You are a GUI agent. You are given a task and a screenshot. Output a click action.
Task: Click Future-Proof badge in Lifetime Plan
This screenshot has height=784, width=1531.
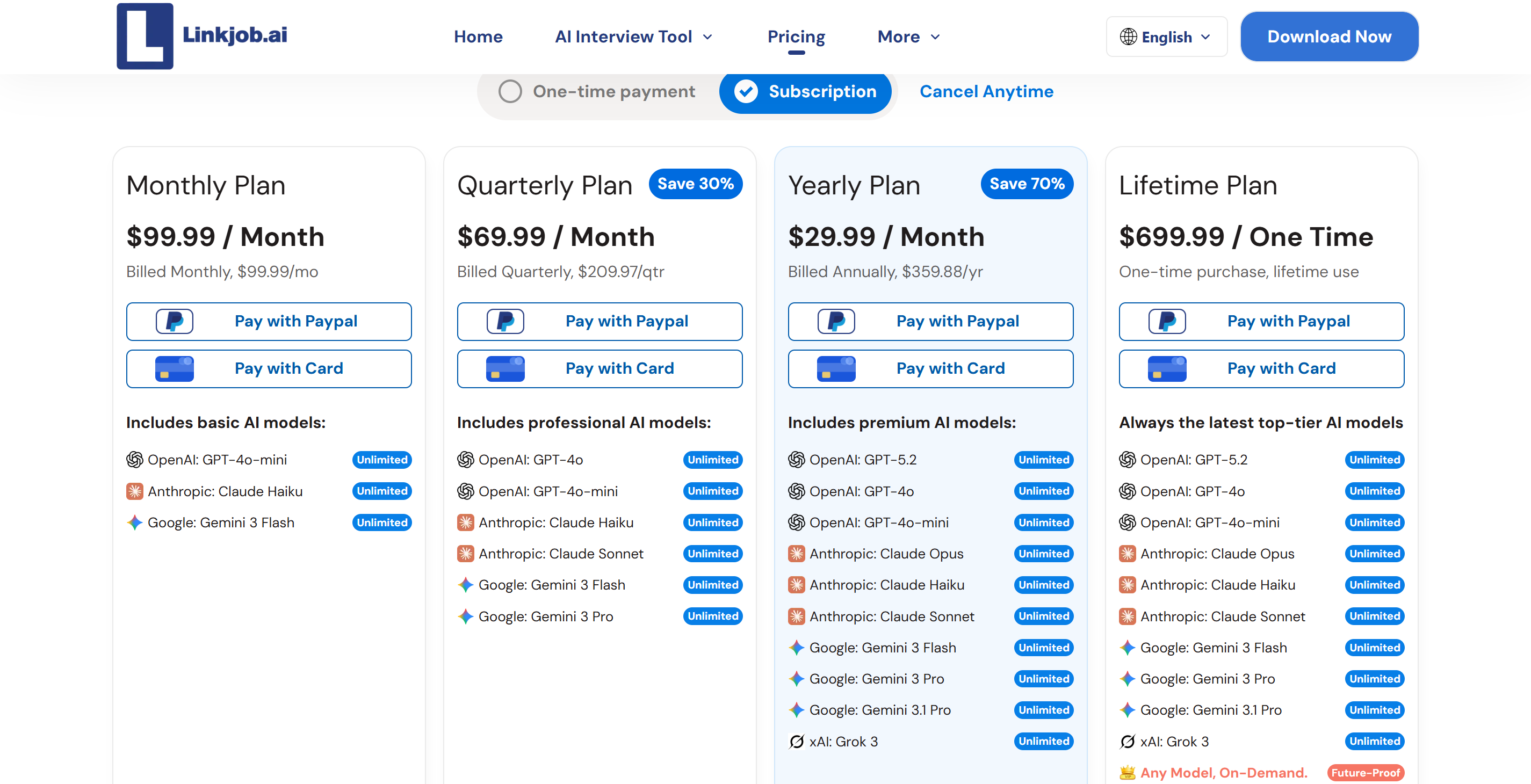pyautogui.click(x=1366, y=773)
